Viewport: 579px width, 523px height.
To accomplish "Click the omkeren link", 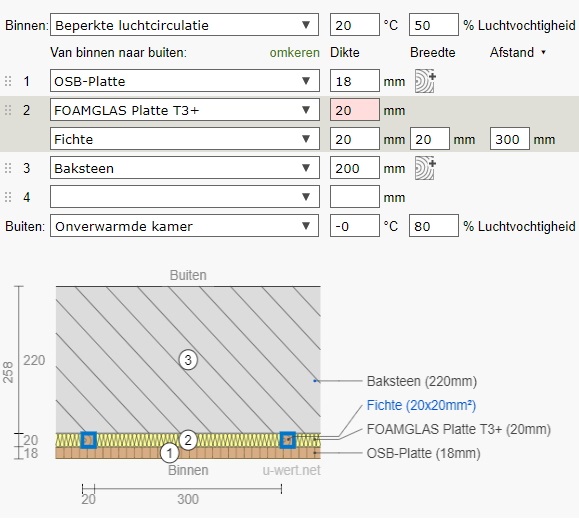I will pos(294,52).
